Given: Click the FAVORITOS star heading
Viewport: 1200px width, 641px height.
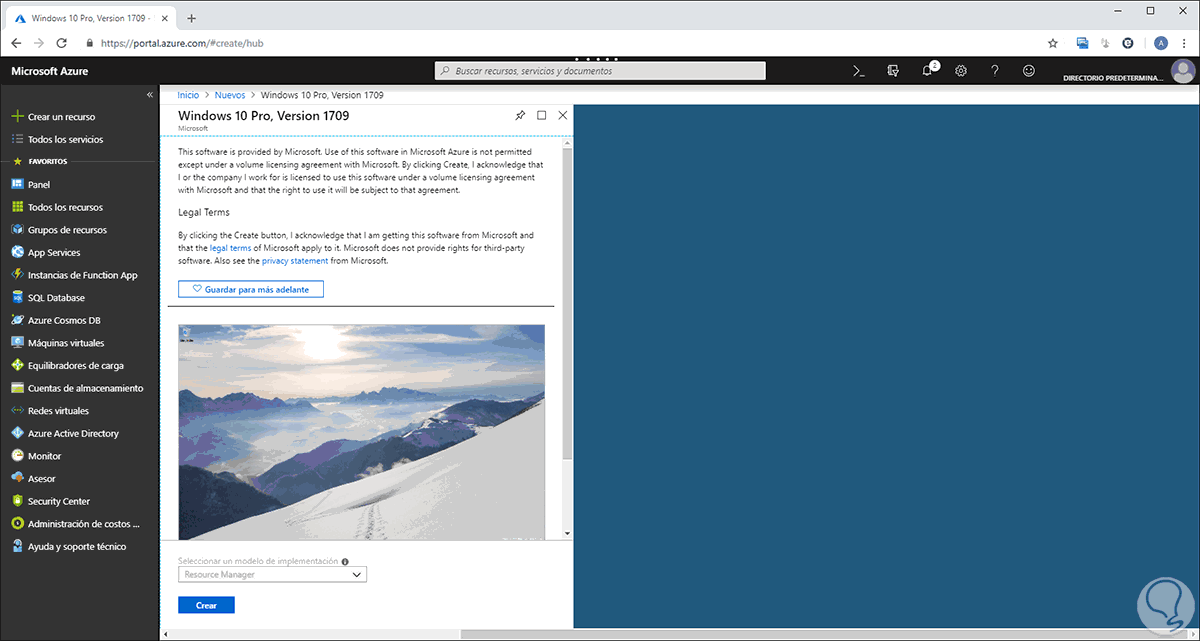Looking at the screenshot, I should 40,161.
